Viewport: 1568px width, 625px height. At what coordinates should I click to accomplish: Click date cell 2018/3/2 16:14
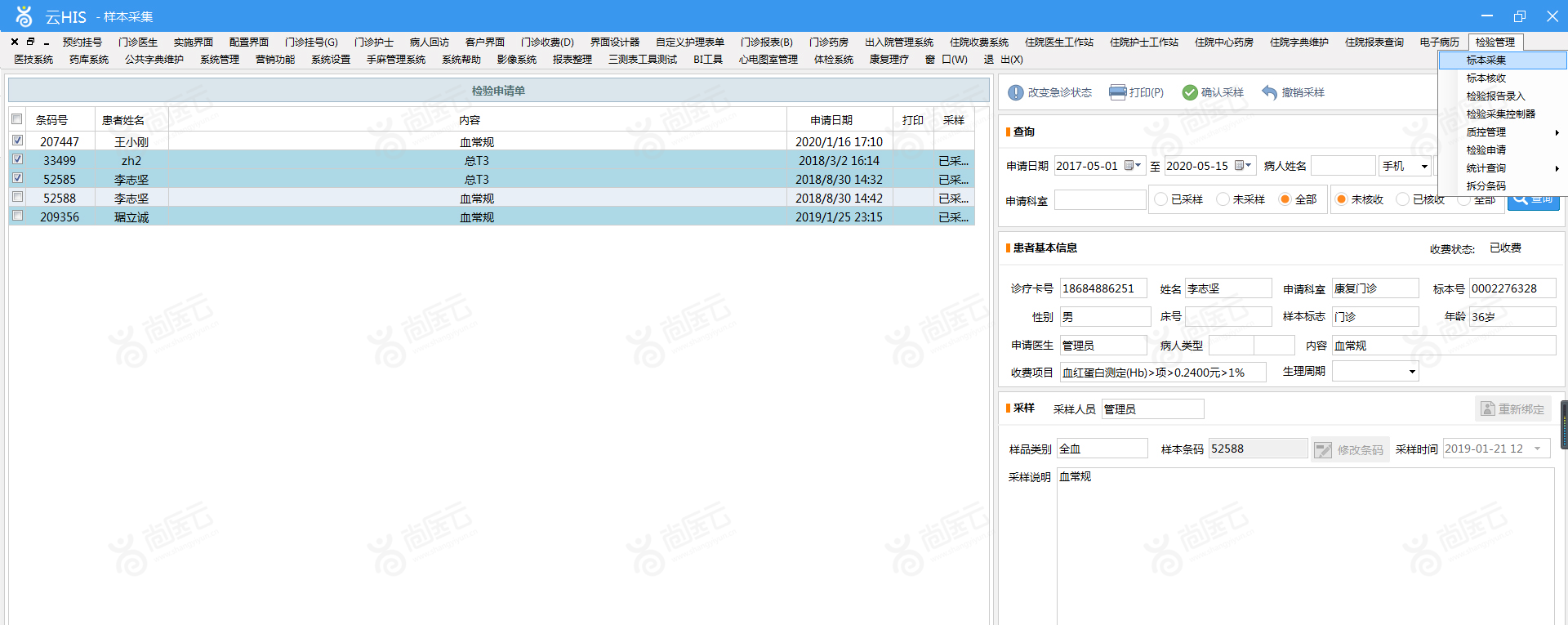[x=840, y=161]
